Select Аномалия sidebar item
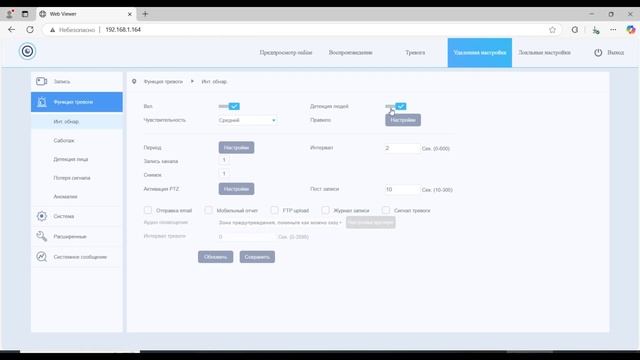The image size is (640, 360). pos(77,197)
